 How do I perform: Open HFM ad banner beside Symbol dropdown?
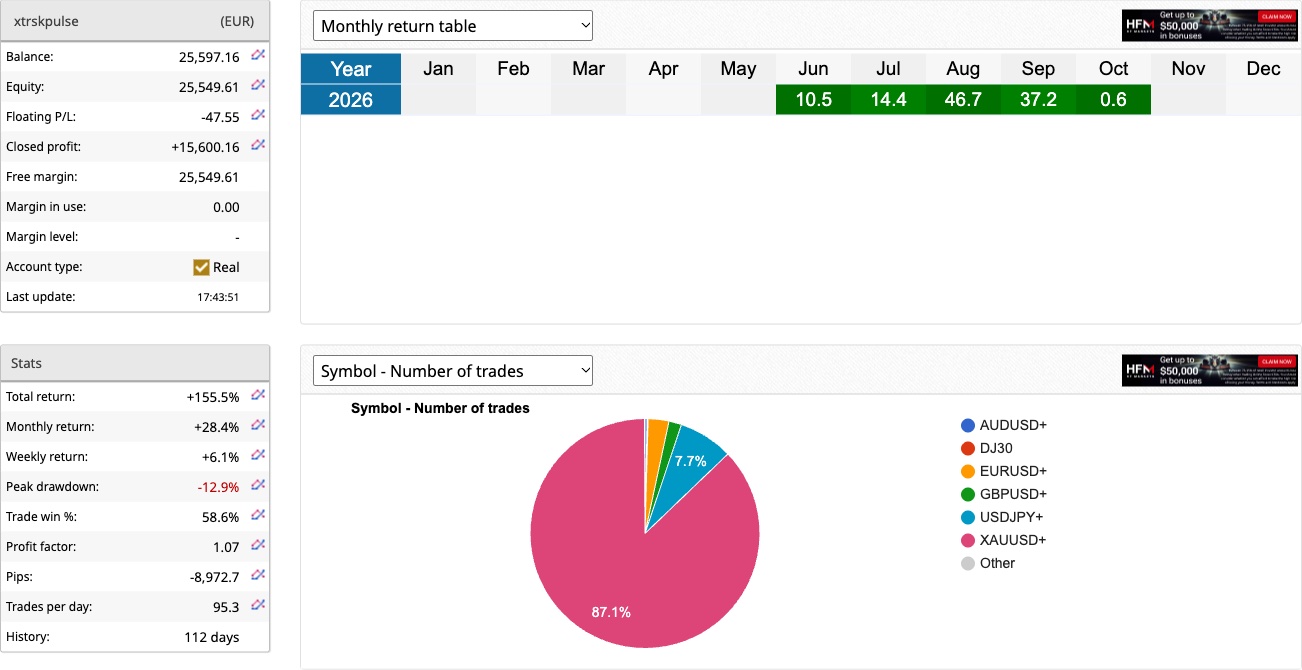1209,370
